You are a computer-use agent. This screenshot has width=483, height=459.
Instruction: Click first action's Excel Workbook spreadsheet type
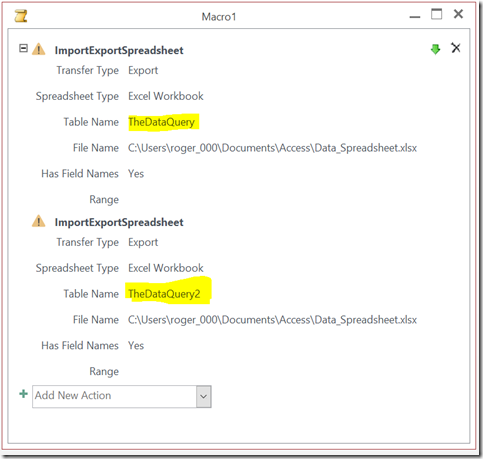pos(166,96)
